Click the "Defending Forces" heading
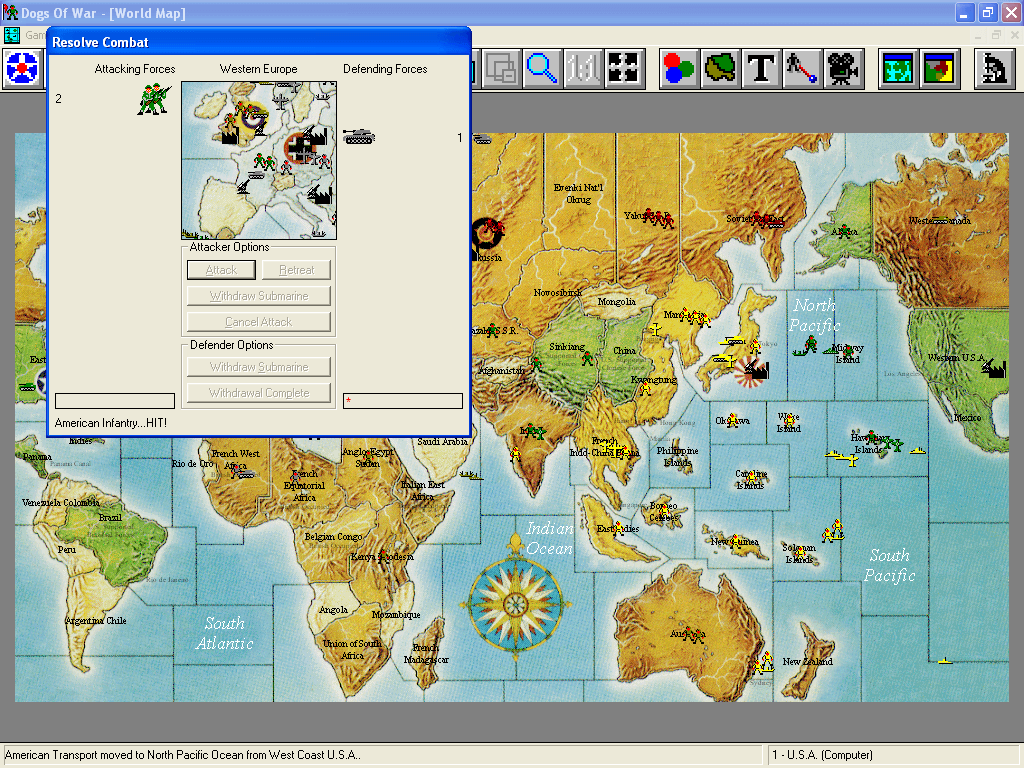The width and height of the screenshot is (1024, 768). (385, 69)
